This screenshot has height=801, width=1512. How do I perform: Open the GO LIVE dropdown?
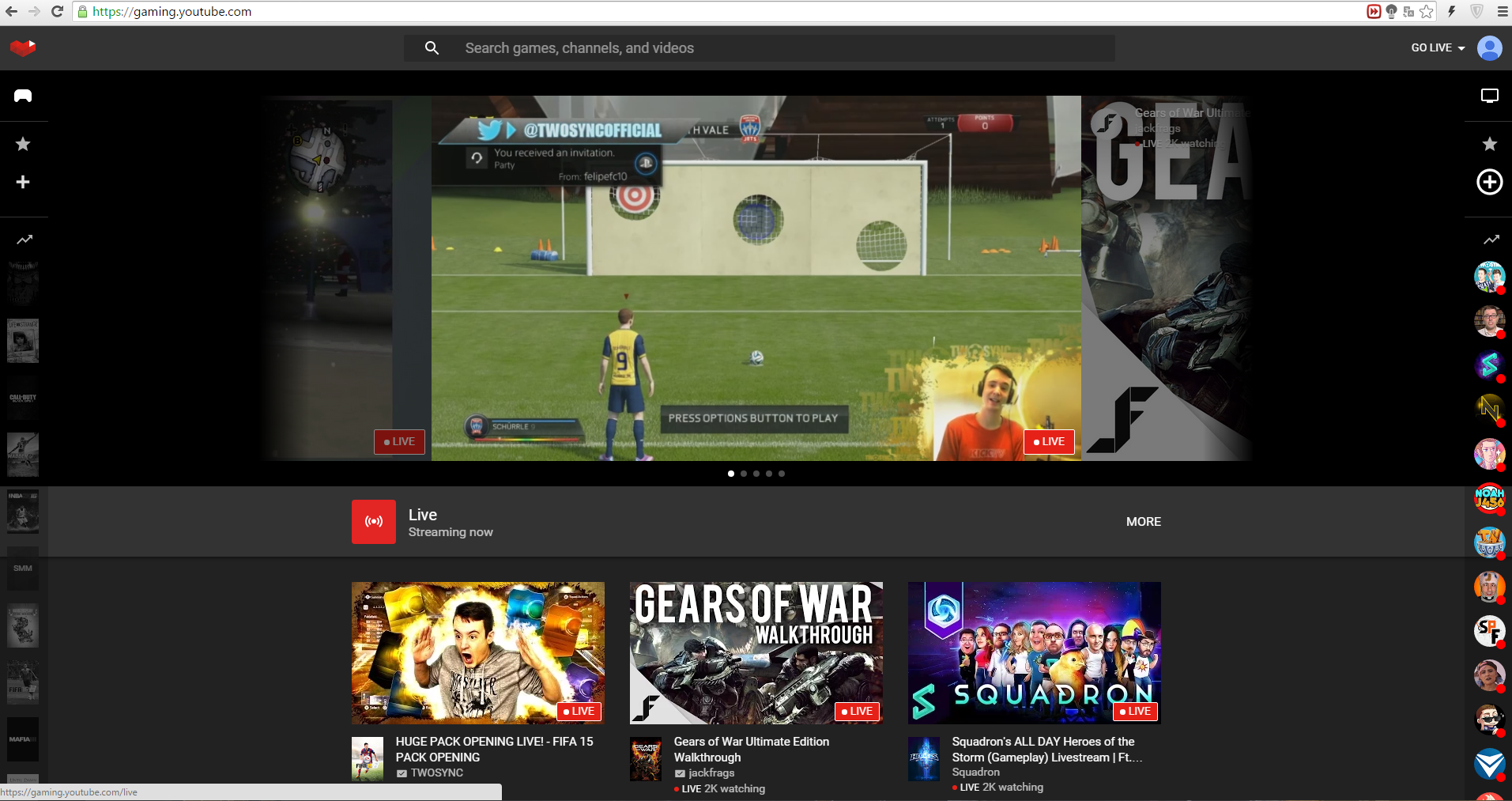pyautogui.click(x=1438, y=48)
